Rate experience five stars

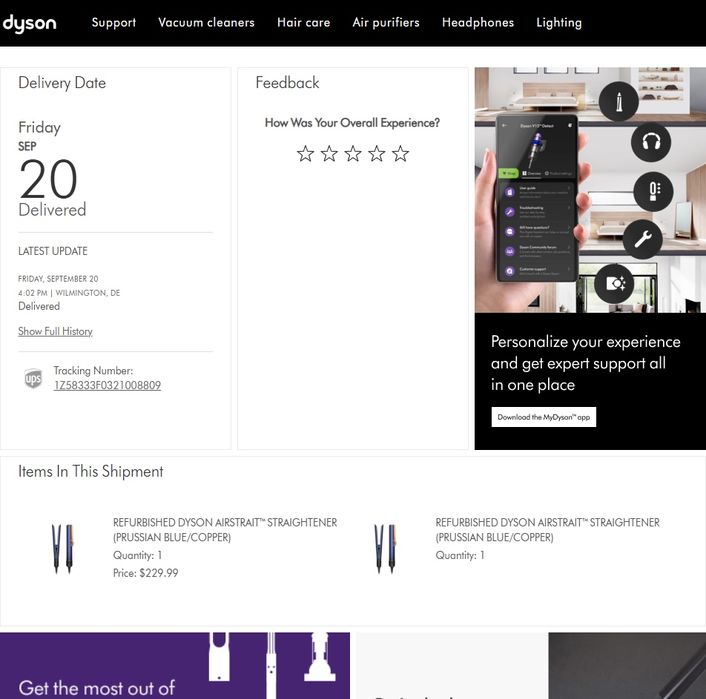[400, 154]
